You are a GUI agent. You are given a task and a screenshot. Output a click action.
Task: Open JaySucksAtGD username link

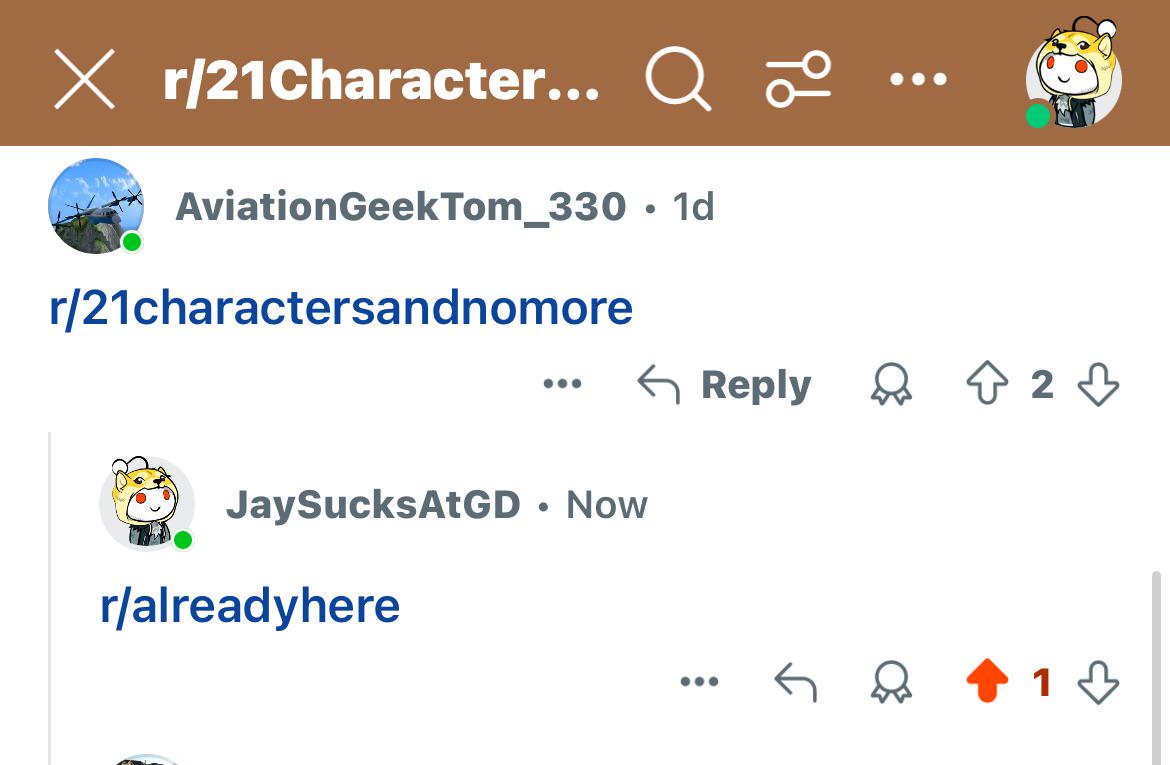[374, 505]
